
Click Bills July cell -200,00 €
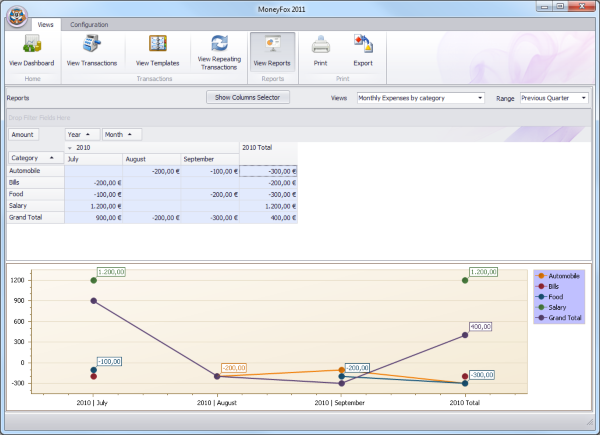coord(93,183)
